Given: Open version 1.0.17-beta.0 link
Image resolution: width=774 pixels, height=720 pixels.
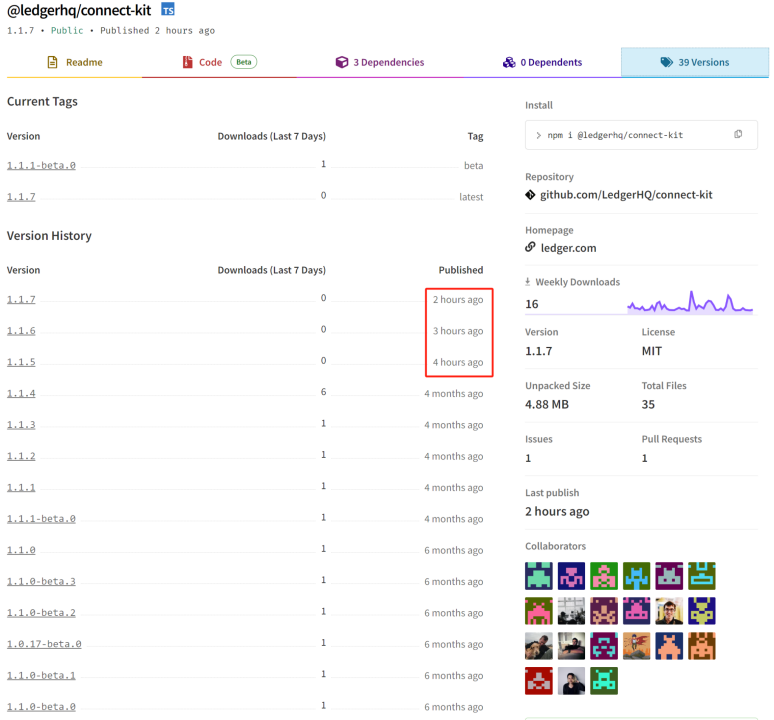Looking at the screenshot, I should click(44, 644).
